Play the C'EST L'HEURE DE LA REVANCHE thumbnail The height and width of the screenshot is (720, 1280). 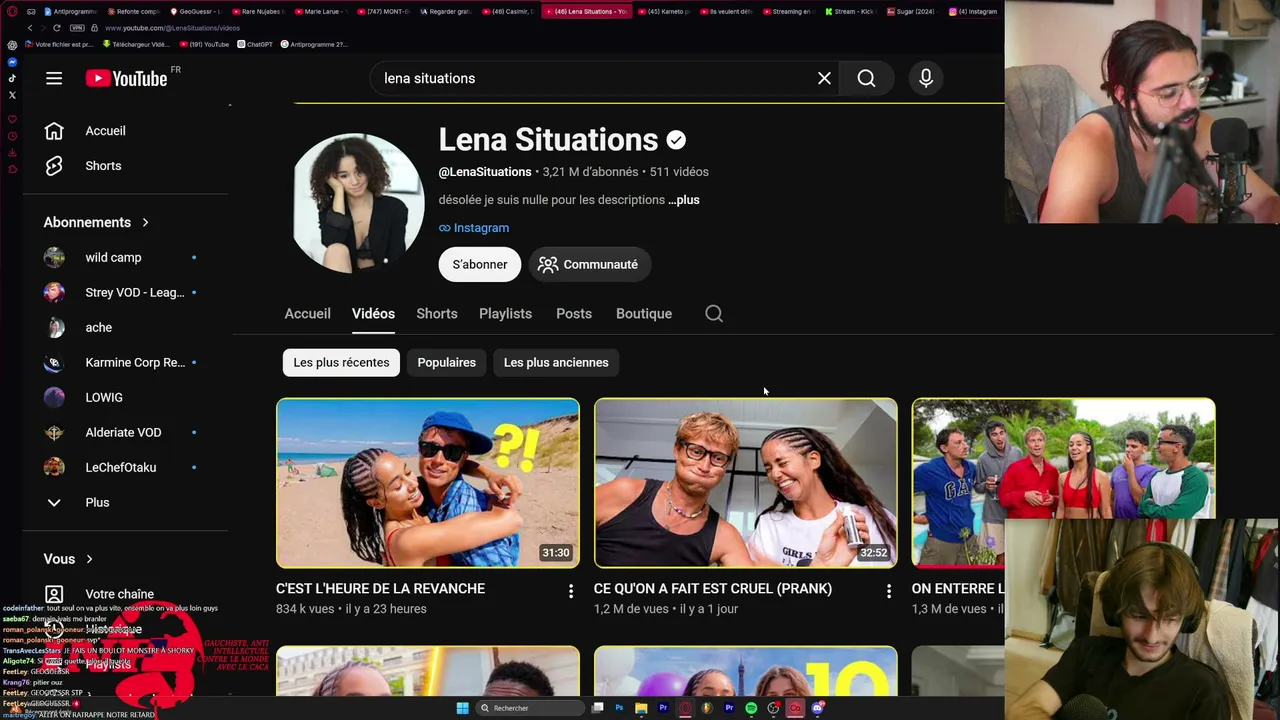428,483
